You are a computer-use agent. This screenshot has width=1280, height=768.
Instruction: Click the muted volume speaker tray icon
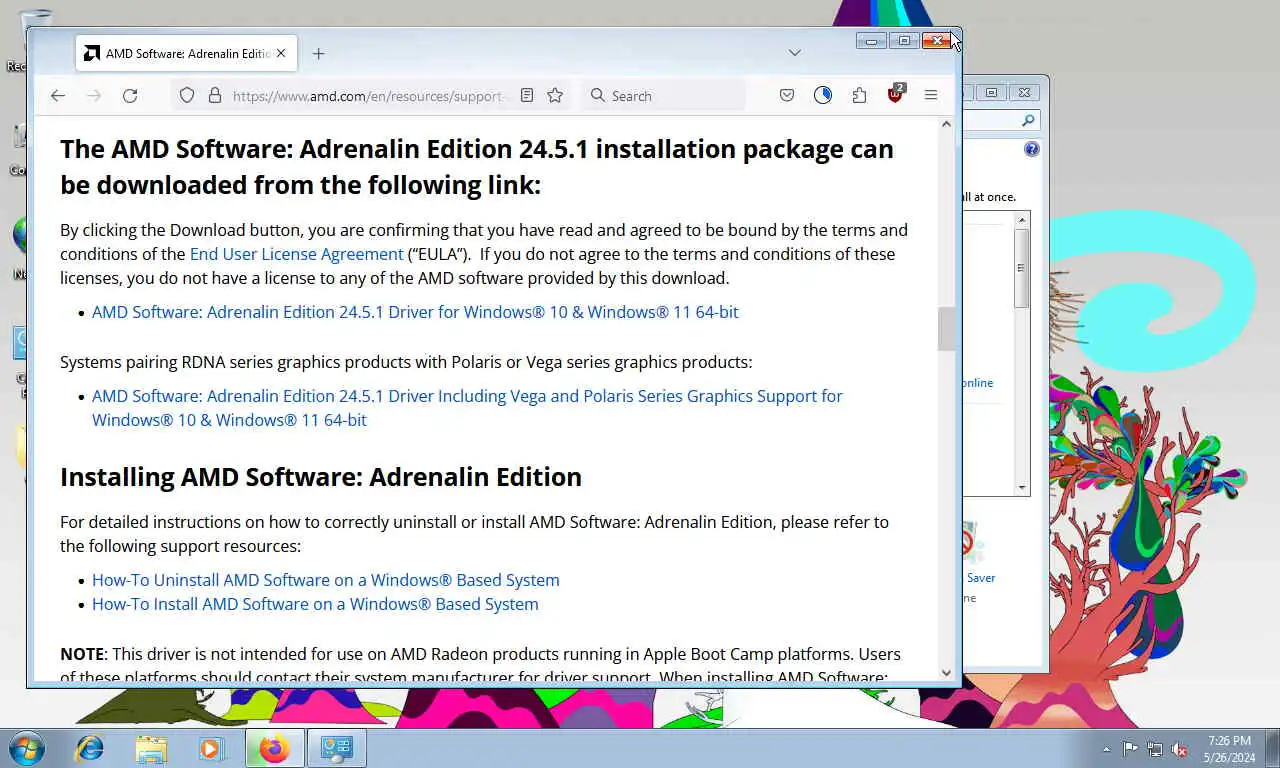1180,749
